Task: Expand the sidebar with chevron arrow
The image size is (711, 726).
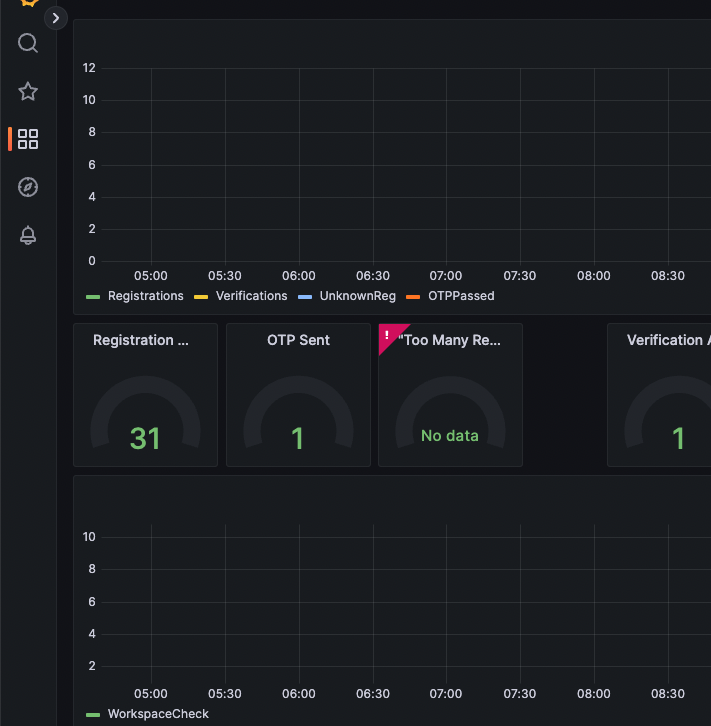Action: [56, 18]
